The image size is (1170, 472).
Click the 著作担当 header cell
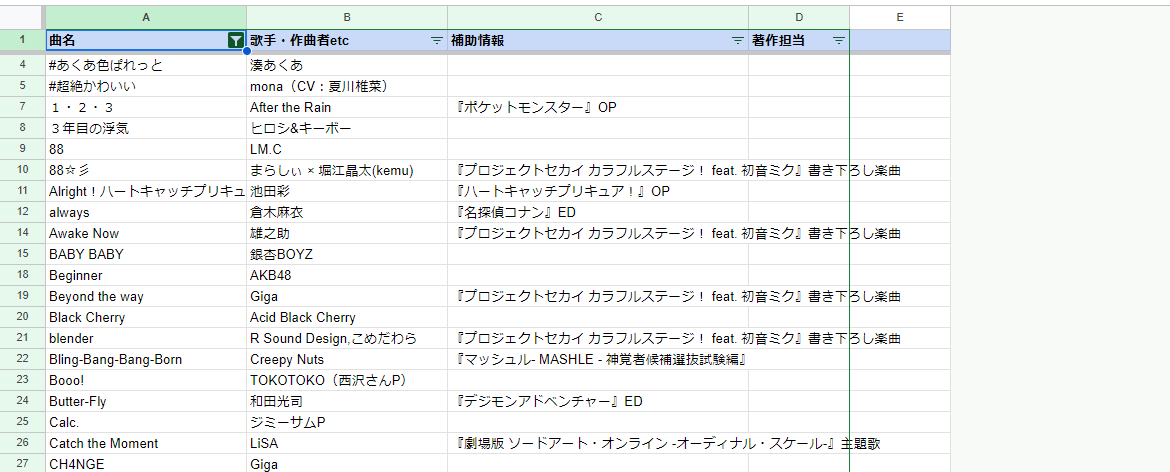(x=799, y=40)
